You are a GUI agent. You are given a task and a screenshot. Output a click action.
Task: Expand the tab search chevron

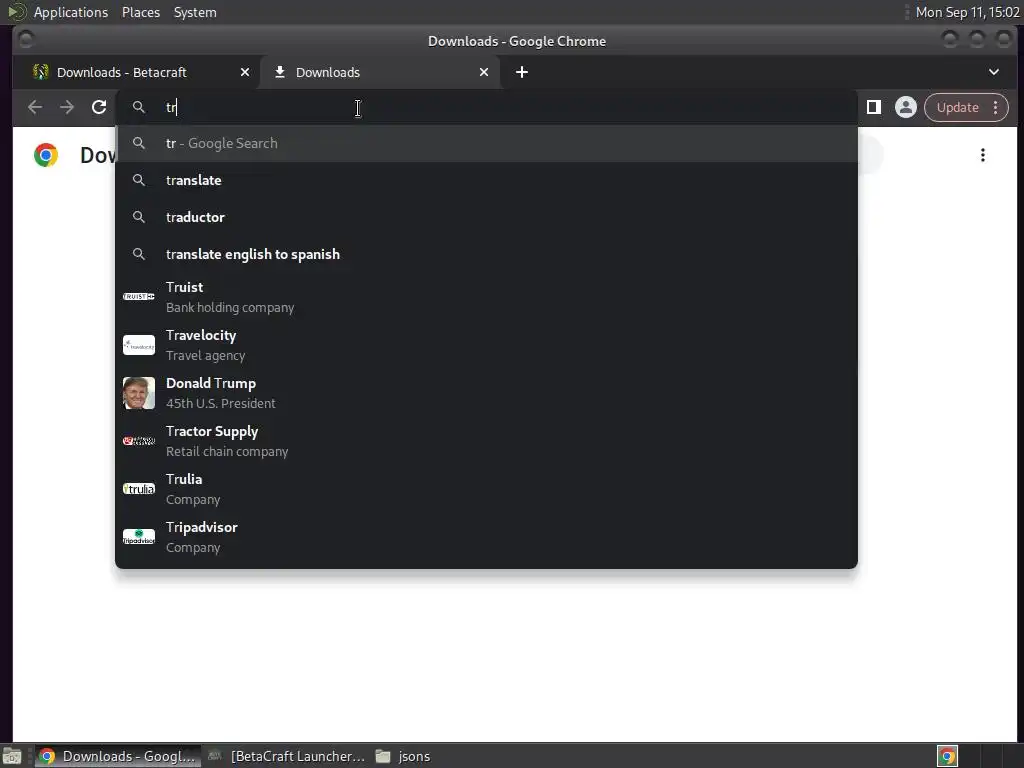coord(993,72)
